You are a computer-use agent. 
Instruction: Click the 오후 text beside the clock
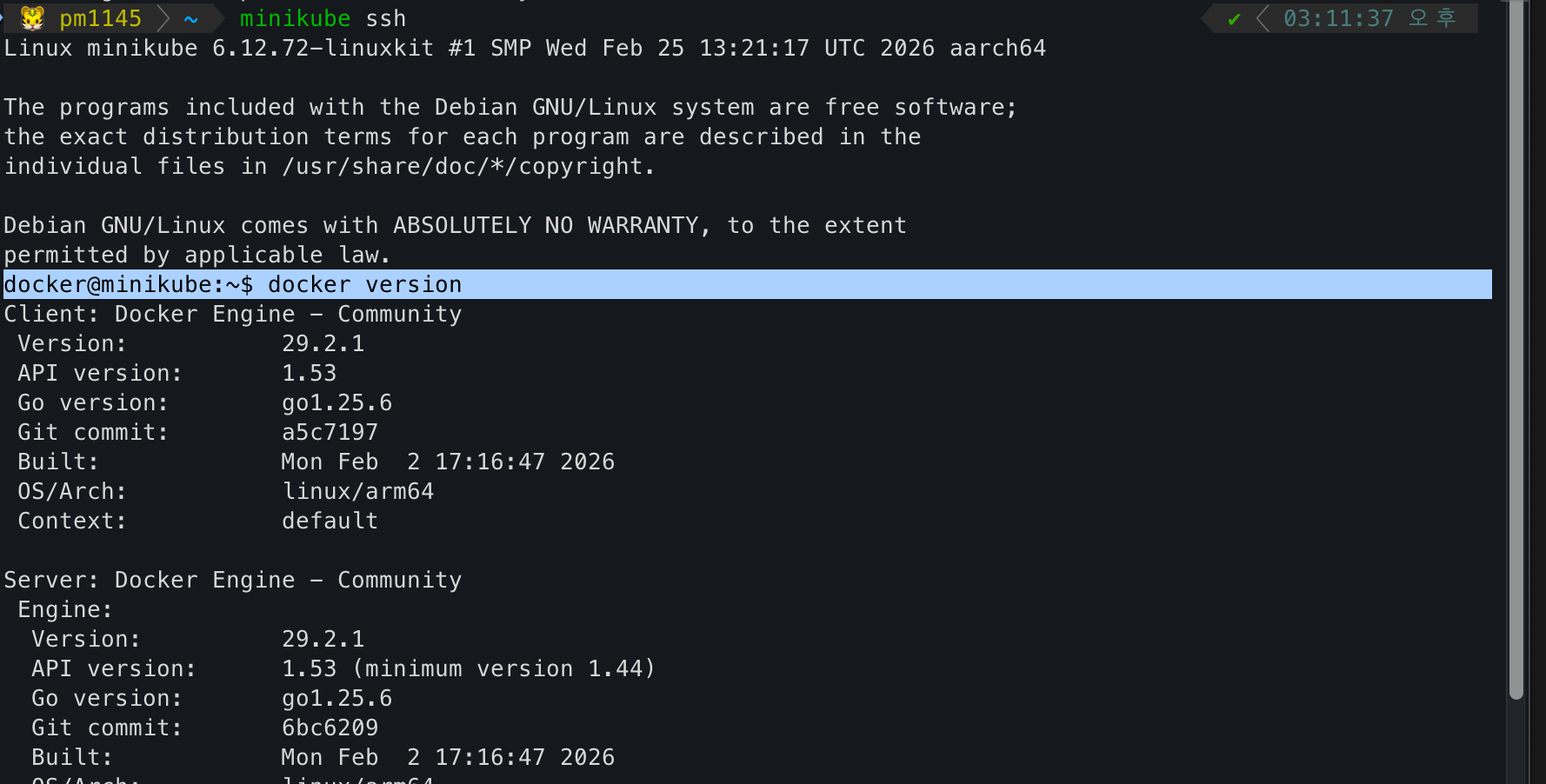(x=1432, y=18)
